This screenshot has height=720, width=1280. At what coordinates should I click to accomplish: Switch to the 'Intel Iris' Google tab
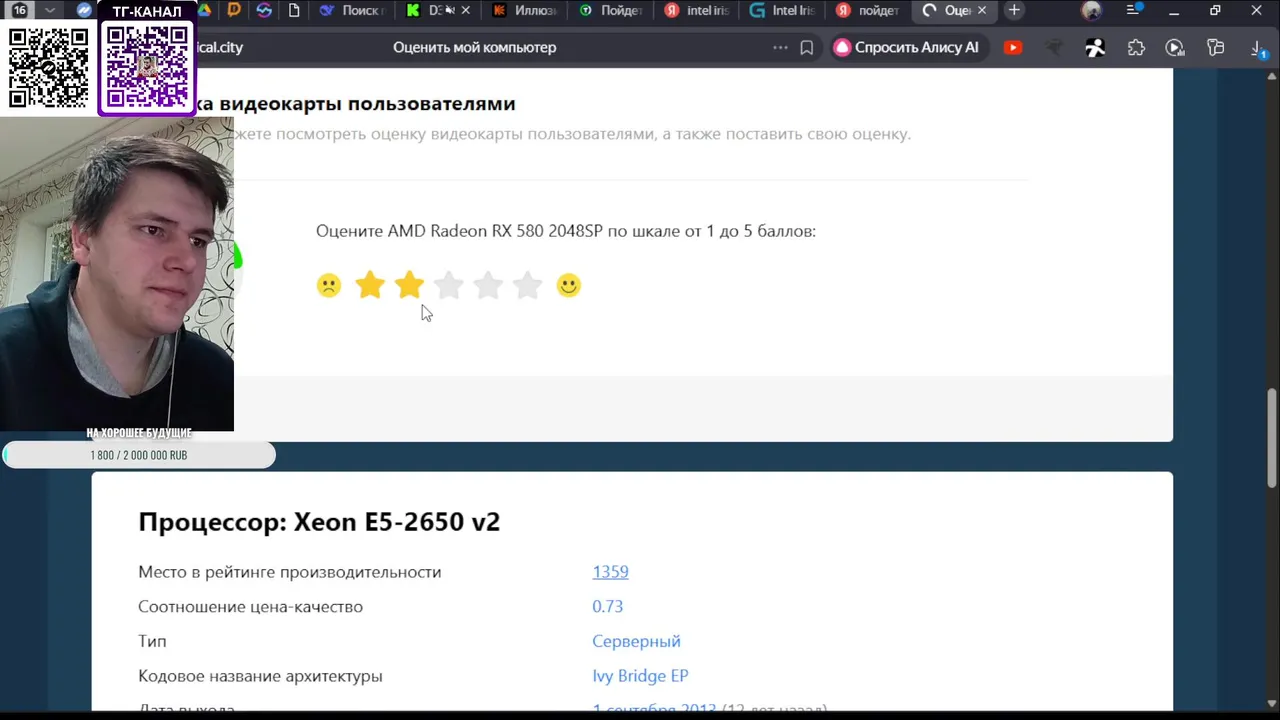pyautogui.click(x=784, y=10)
